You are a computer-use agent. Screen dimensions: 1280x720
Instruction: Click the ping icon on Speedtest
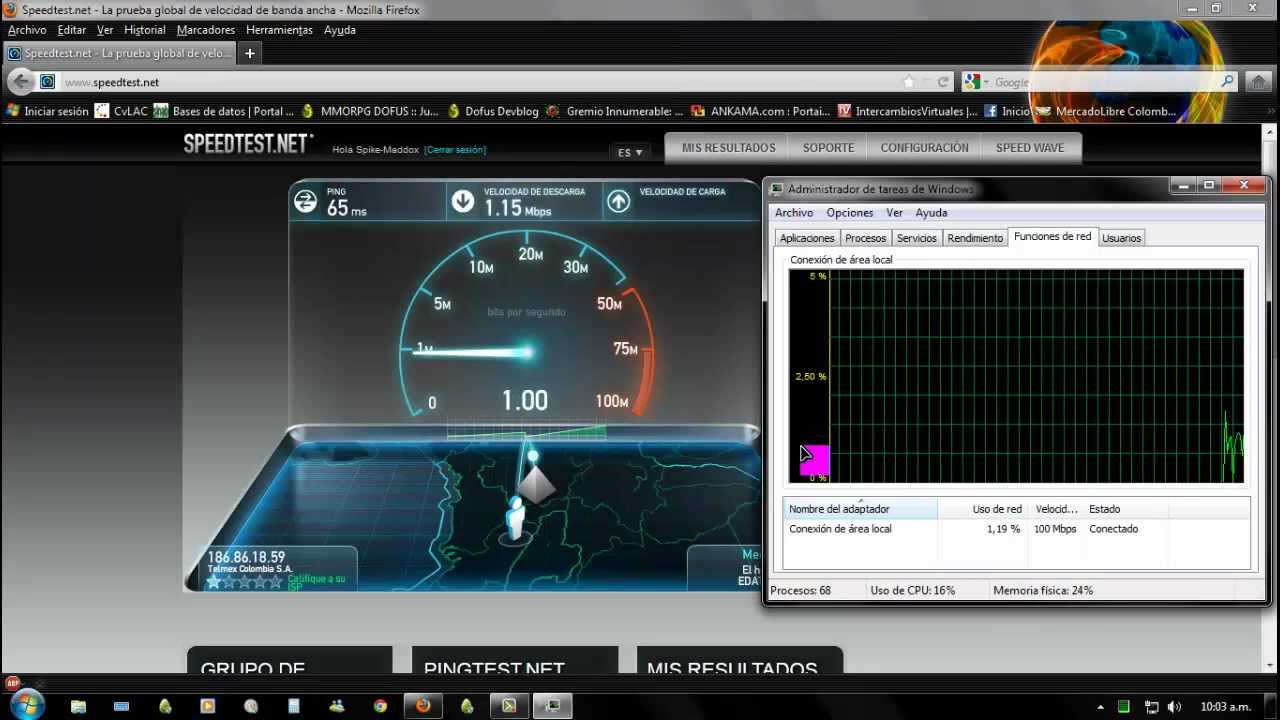(305, 201)
